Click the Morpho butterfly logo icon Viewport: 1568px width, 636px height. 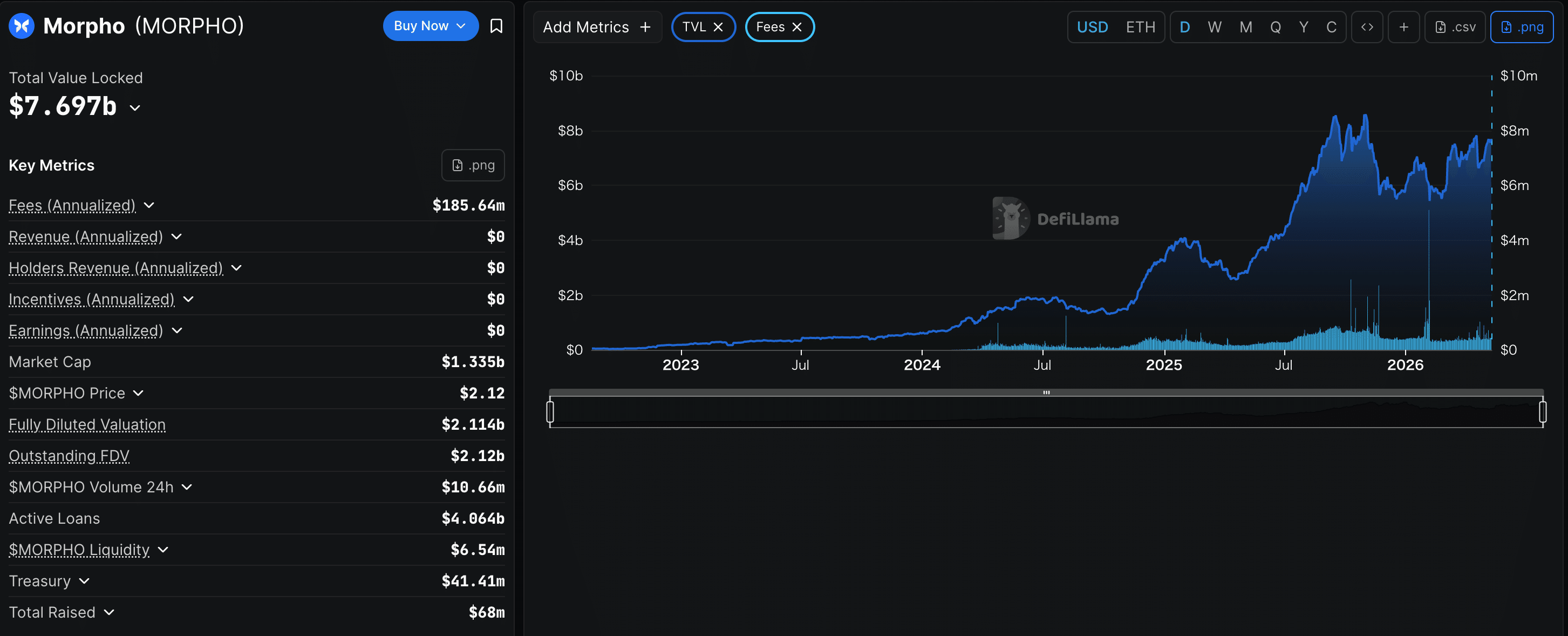click(x=21, y=25)
